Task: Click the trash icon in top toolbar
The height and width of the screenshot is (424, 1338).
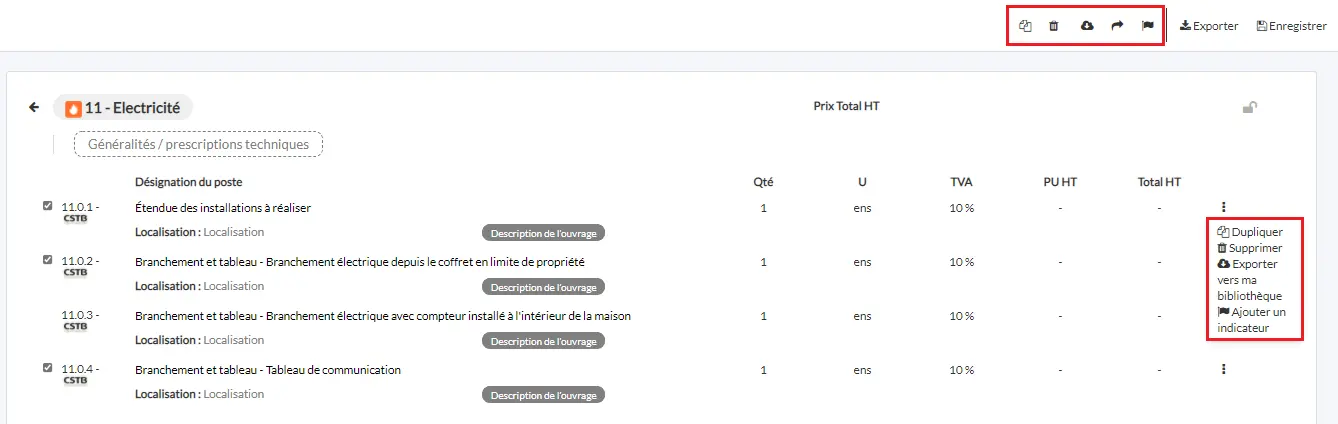Action: click(x=1053, y=26)
